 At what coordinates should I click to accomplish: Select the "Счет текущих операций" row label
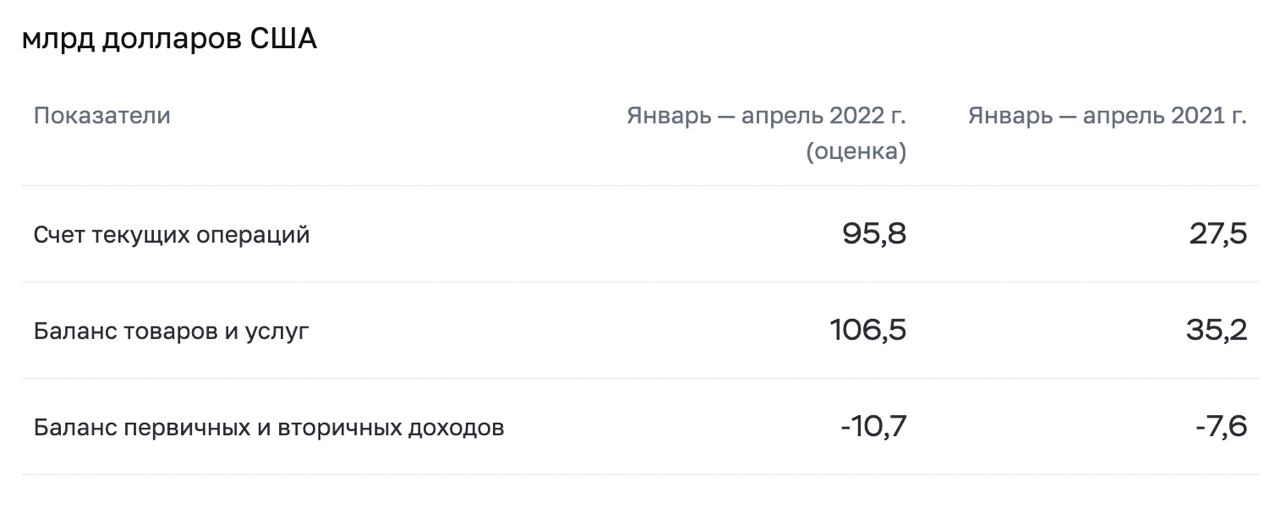tap(171, 235)
